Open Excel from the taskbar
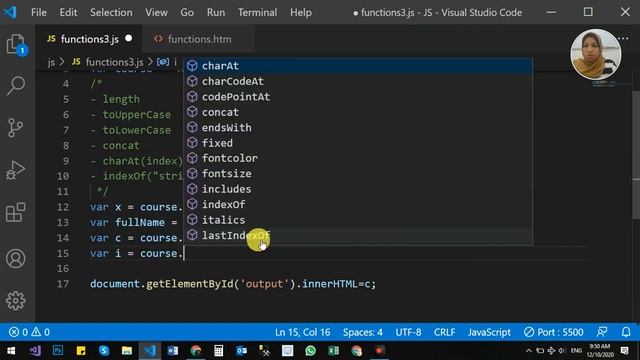The width and height of the screenshot is (640, 360). click(x=333, y=351)
